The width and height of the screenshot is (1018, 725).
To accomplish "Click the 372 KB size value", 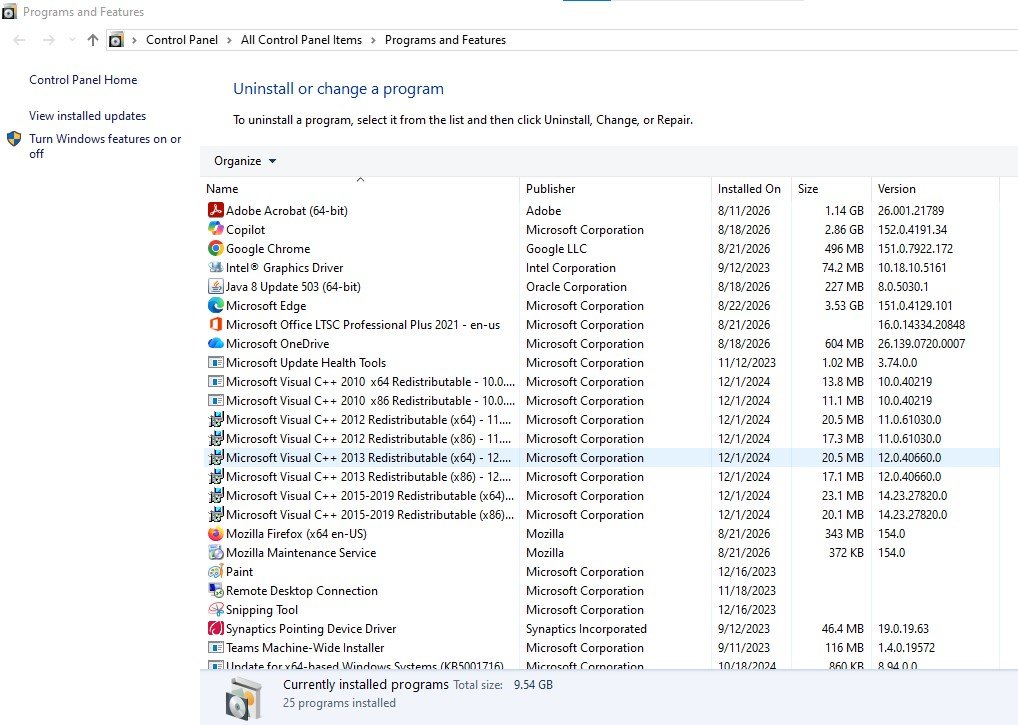I will coord(846,552).
